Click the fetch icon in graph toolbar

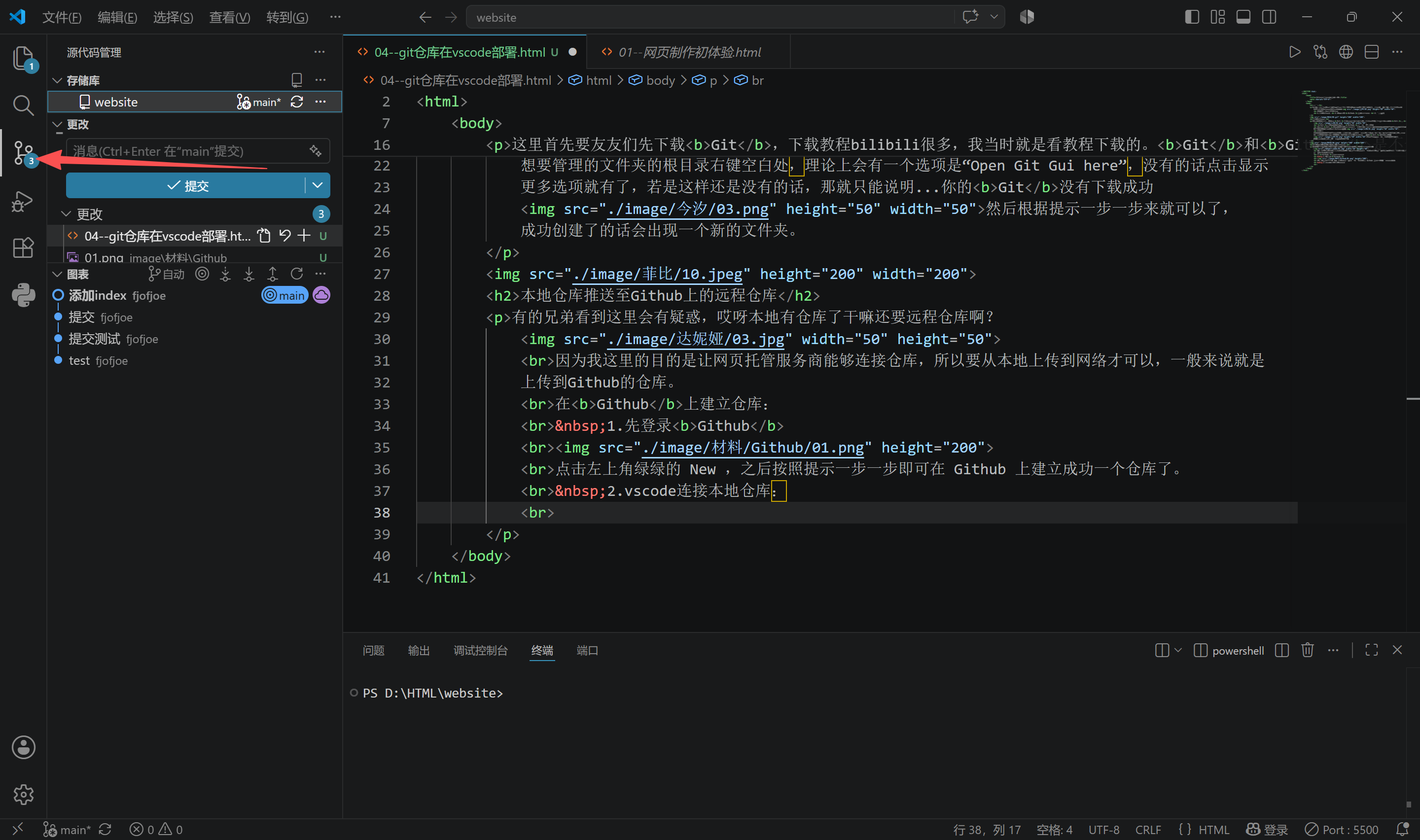coord(225,274)
